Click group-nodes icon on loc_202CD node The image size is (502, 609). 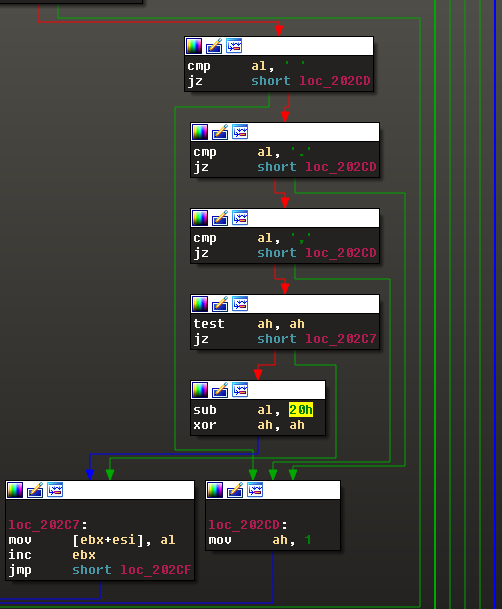click(255, 490)
